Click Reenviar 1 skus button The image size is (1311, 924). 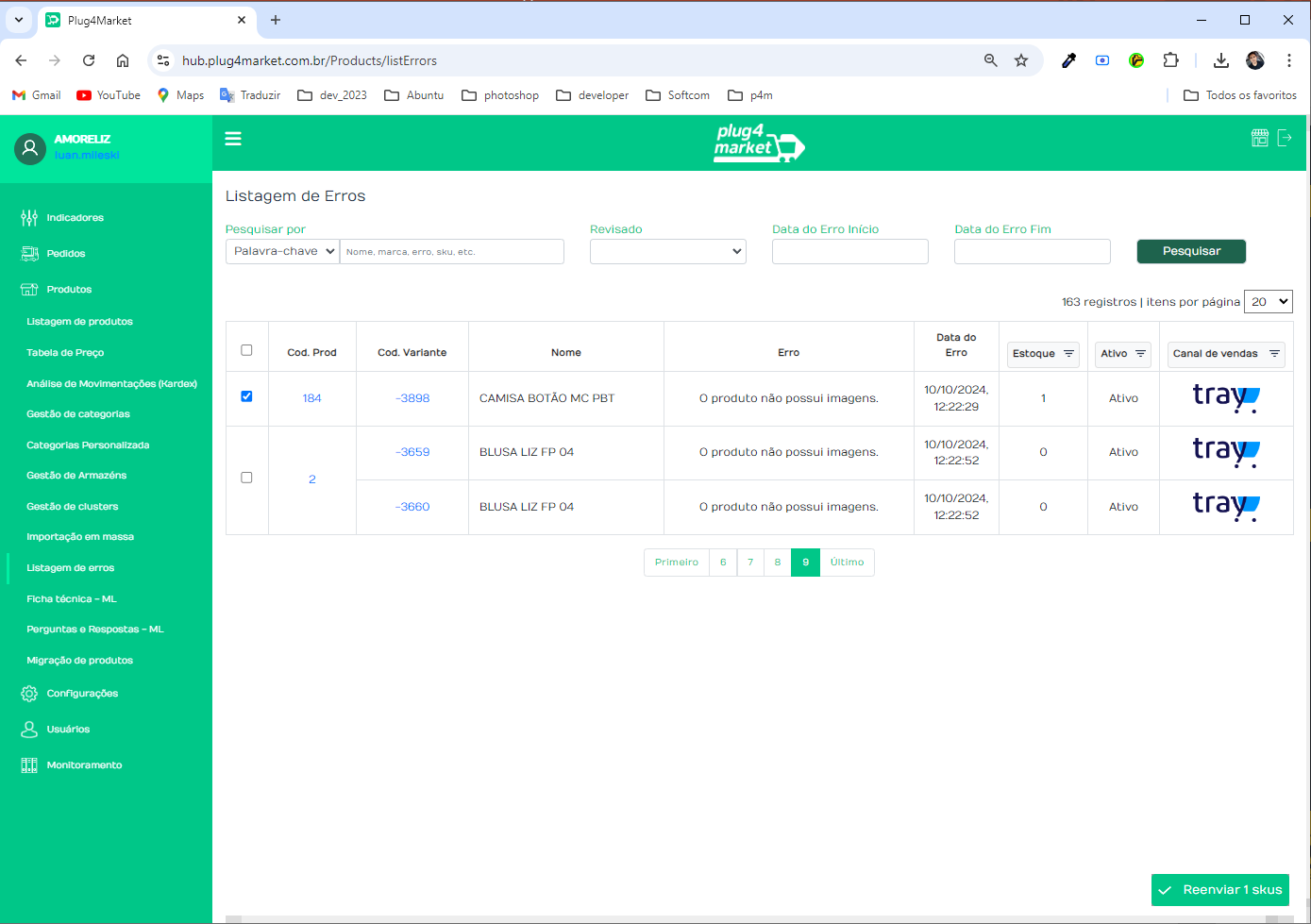(x=1220, y=890)
